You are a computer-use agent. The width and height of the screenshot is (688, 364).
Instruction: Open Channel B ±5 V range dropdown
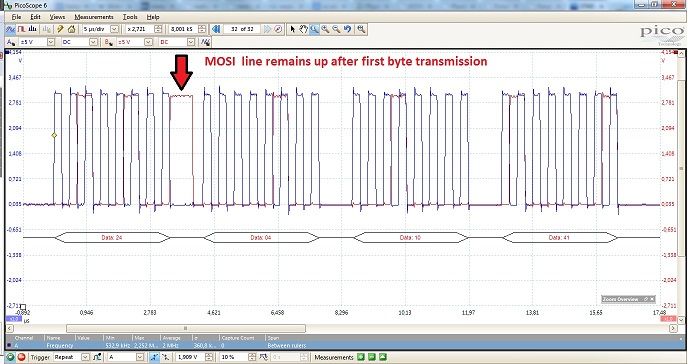click(148, 42)
